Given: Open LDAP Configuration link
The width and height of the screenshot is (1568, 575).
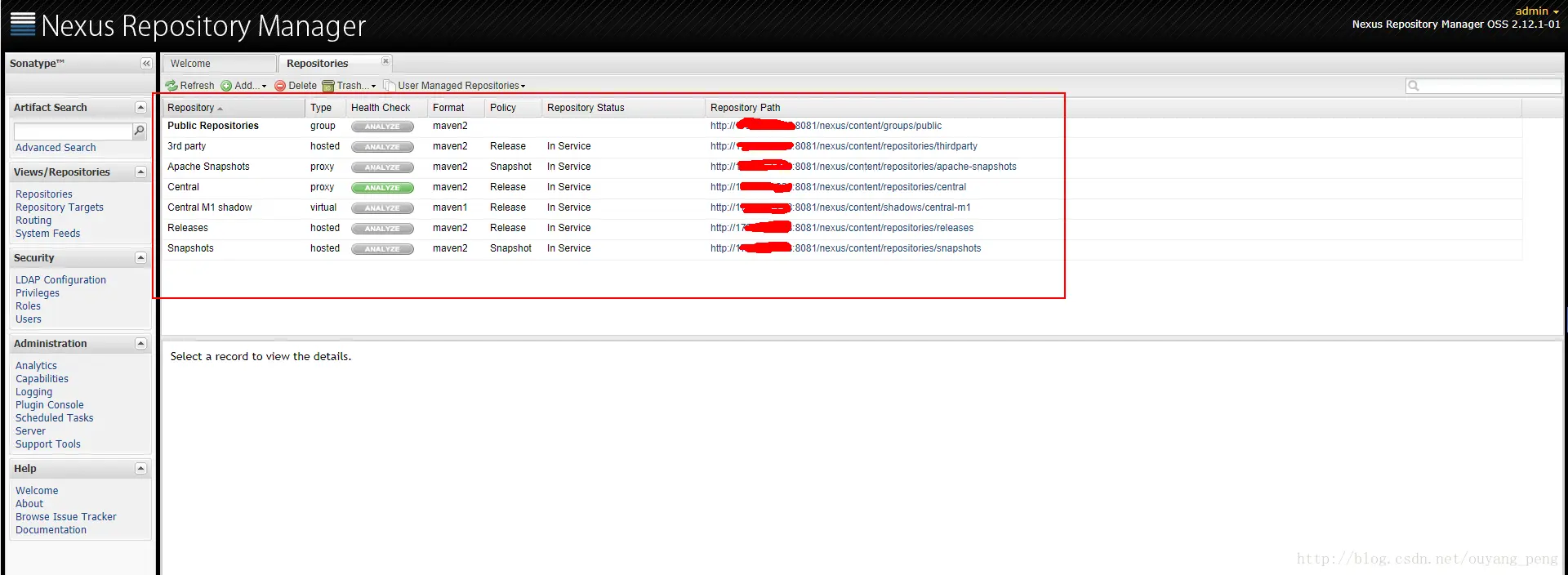Looking at the screenshot, I should click(x=61, y=280).
